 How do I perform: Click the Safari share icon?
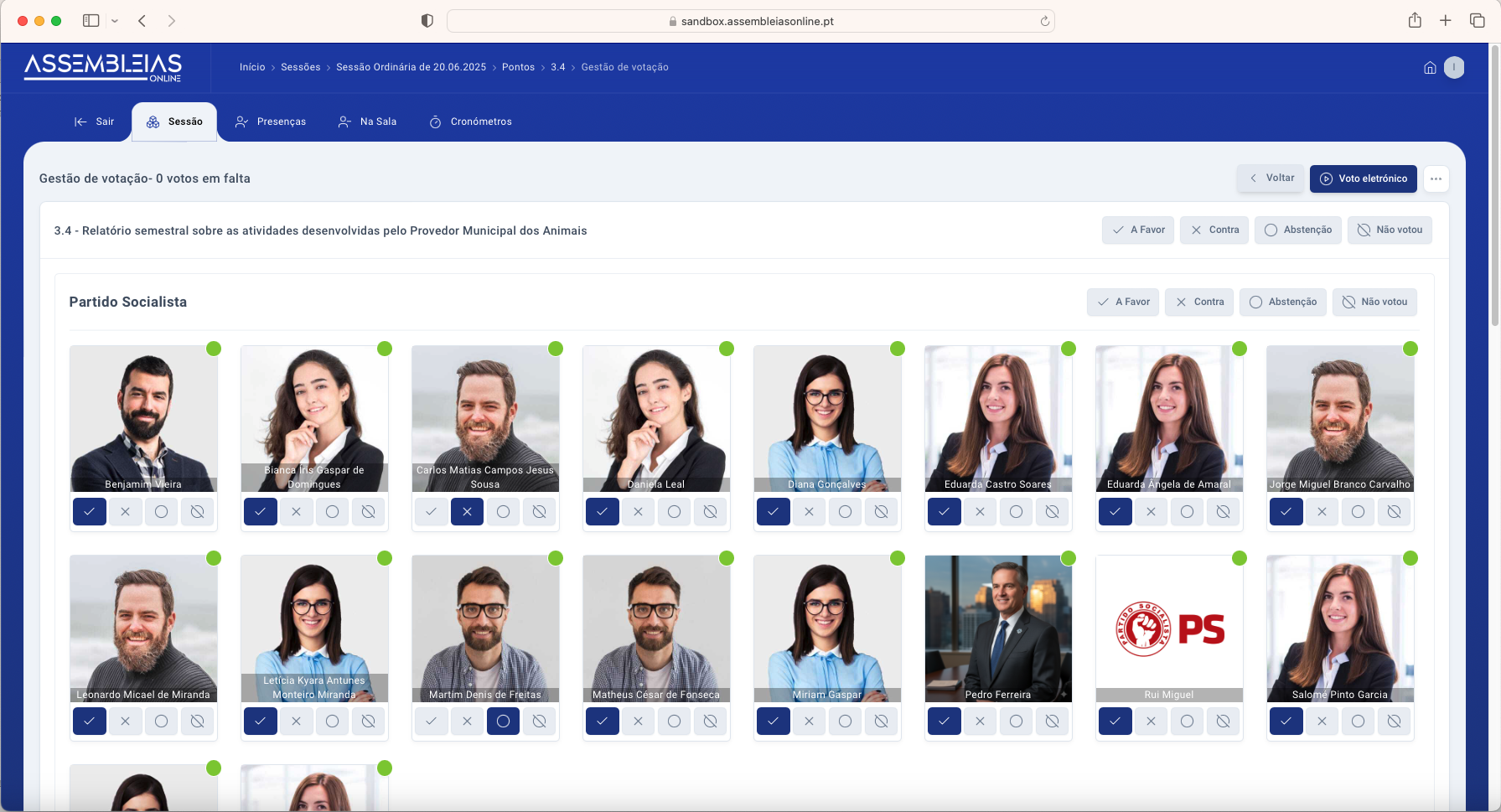pyautogui.click(x=1415, y=21)
